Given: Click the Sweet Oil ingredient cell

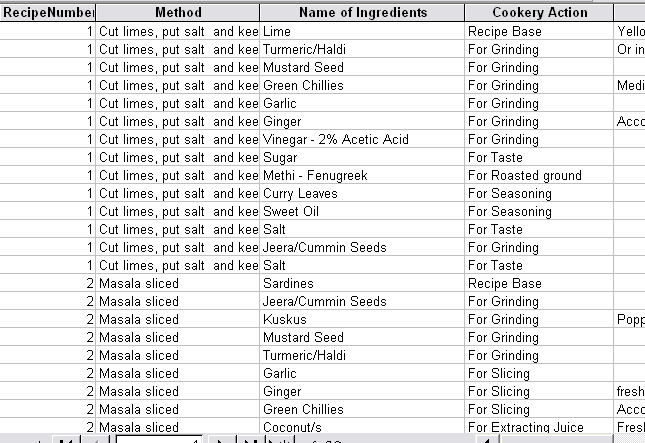Looking at the screenshot, I should click(x=362, y=211).
